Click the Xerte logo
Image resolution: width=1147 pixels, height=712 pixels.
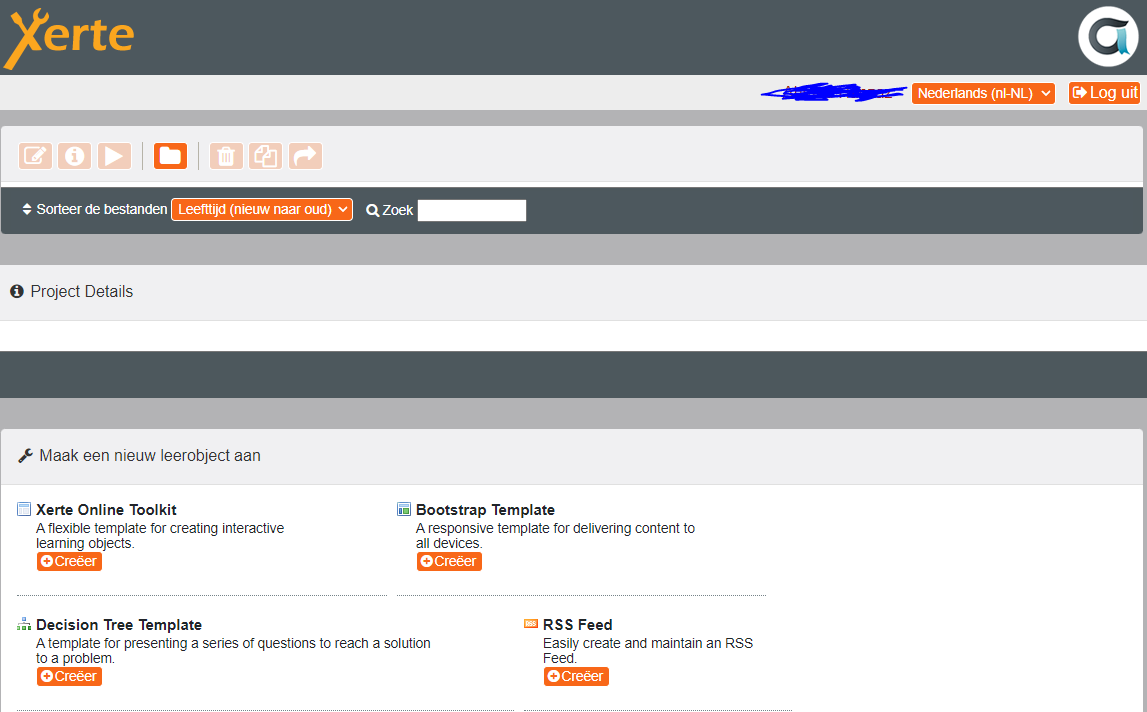tap(69, 38)
